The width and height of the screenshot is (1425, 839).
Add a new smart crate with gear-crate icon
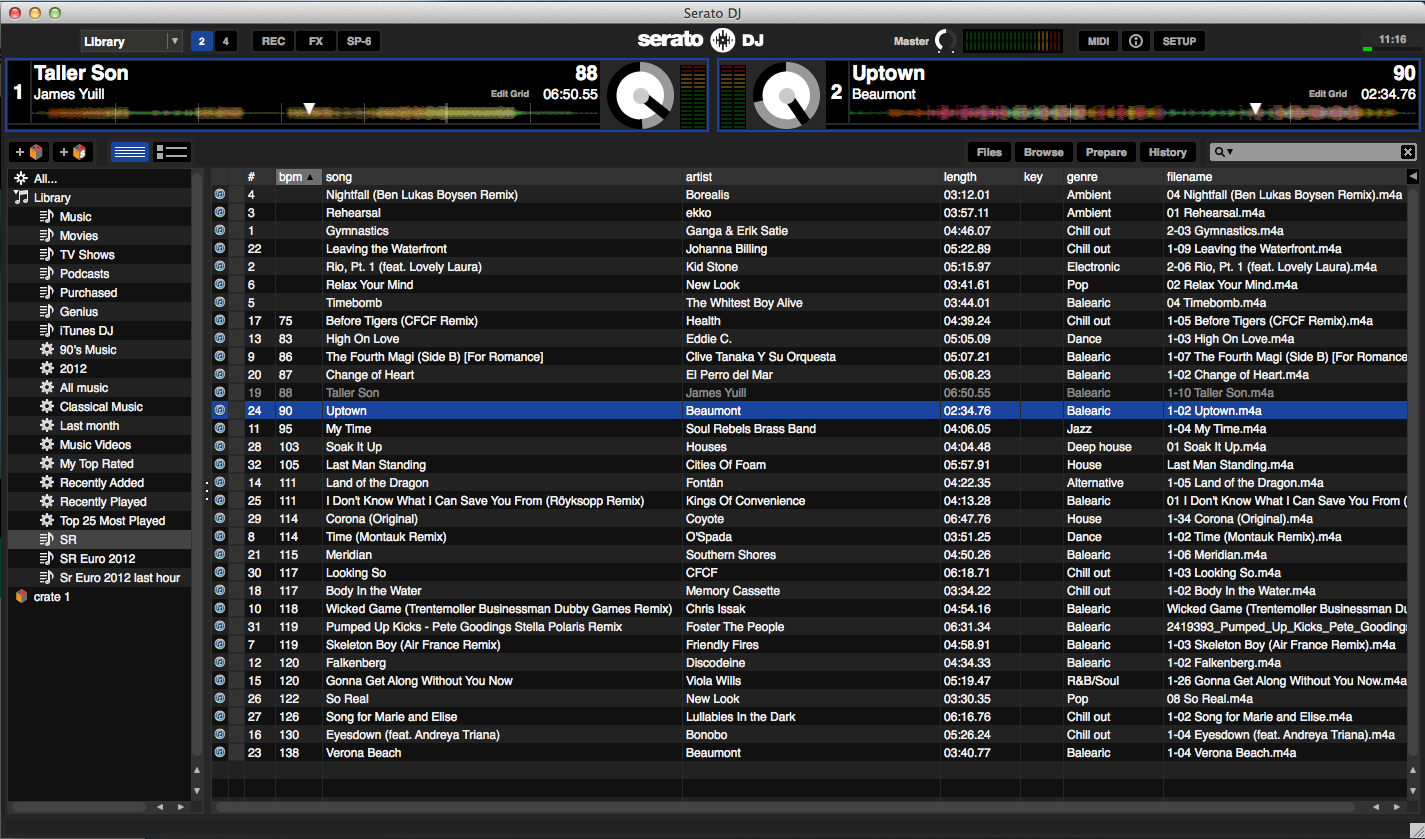(x=72, y=152)
